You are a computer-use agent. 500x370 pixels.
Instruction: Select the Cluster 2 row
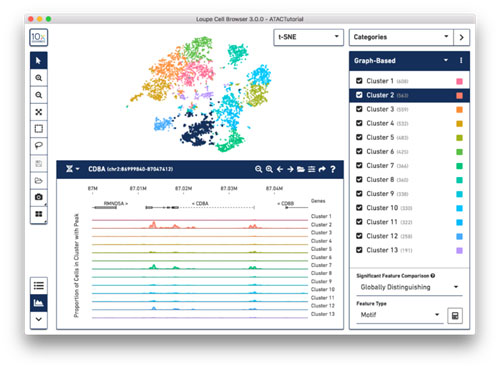point(409,95)
